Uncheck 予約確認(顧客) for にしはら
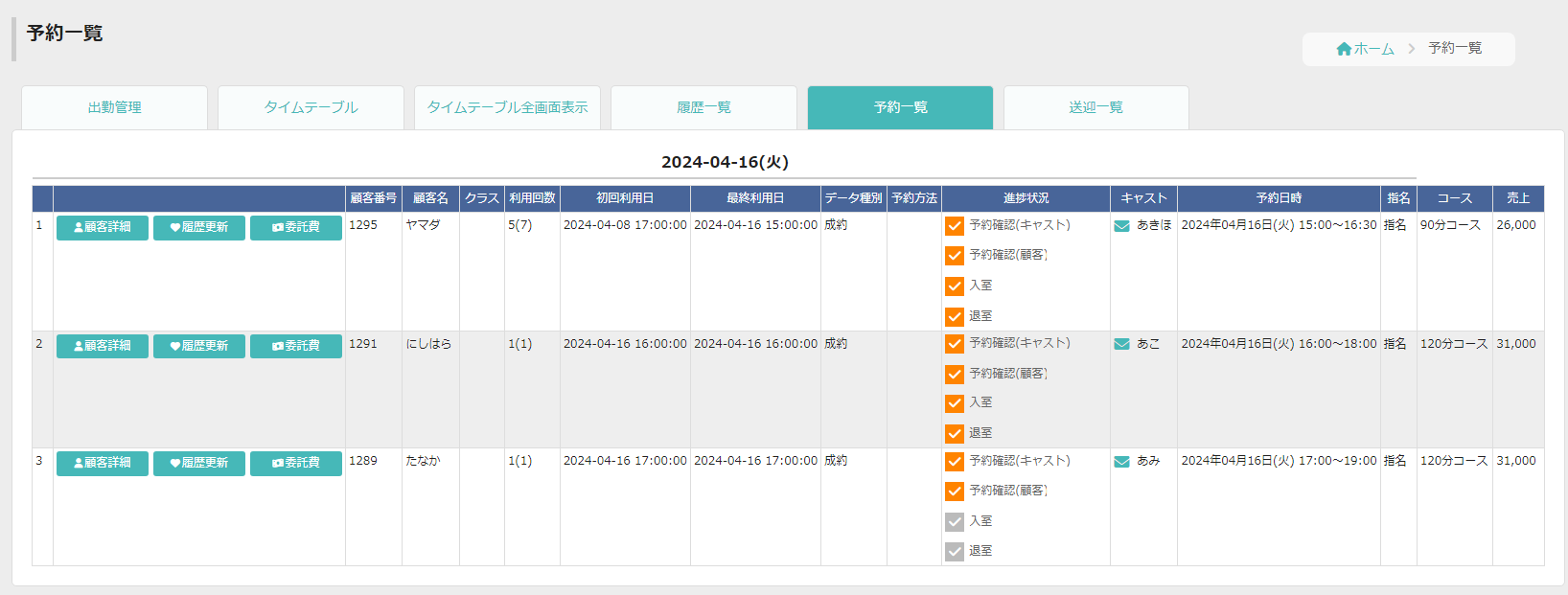1568x595 pixels. click(955, 375)
